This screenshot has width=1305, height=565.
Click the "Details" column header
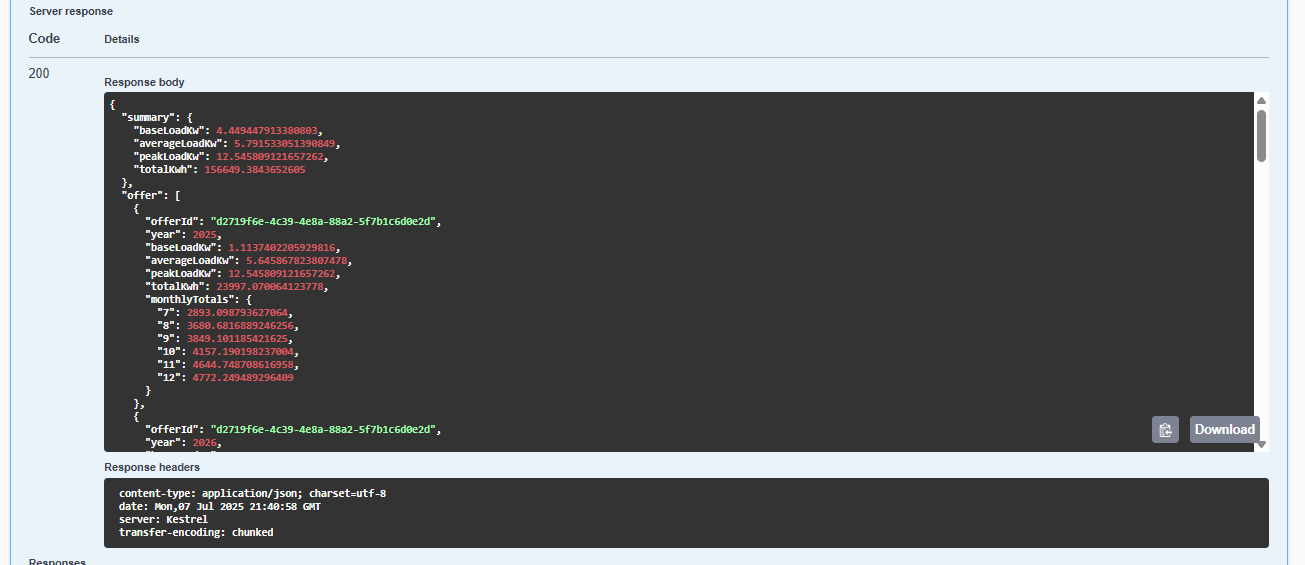pos(122,39)
